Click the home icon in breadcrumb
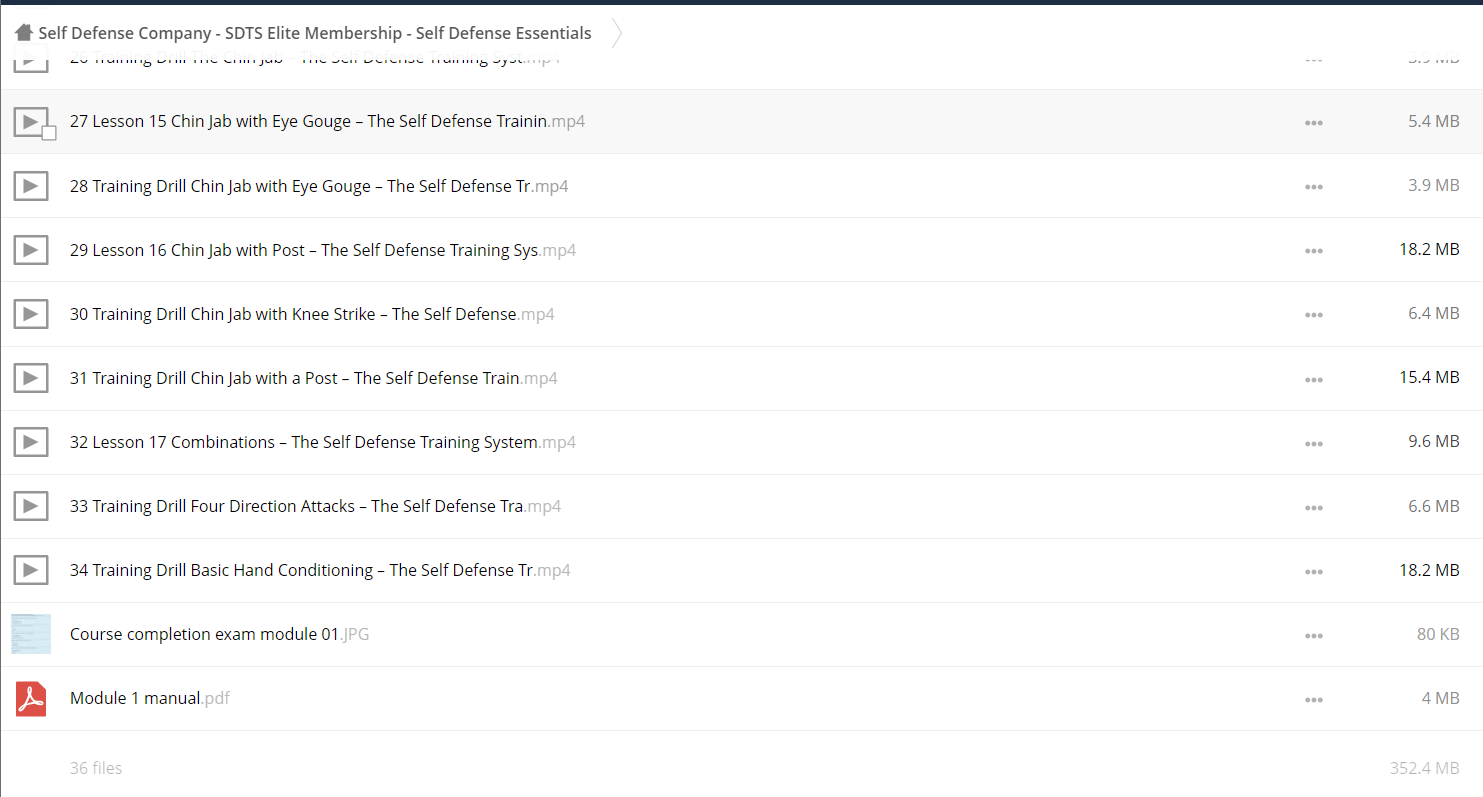This screenshot has width=1483, height=797. (x=24, y=33)
